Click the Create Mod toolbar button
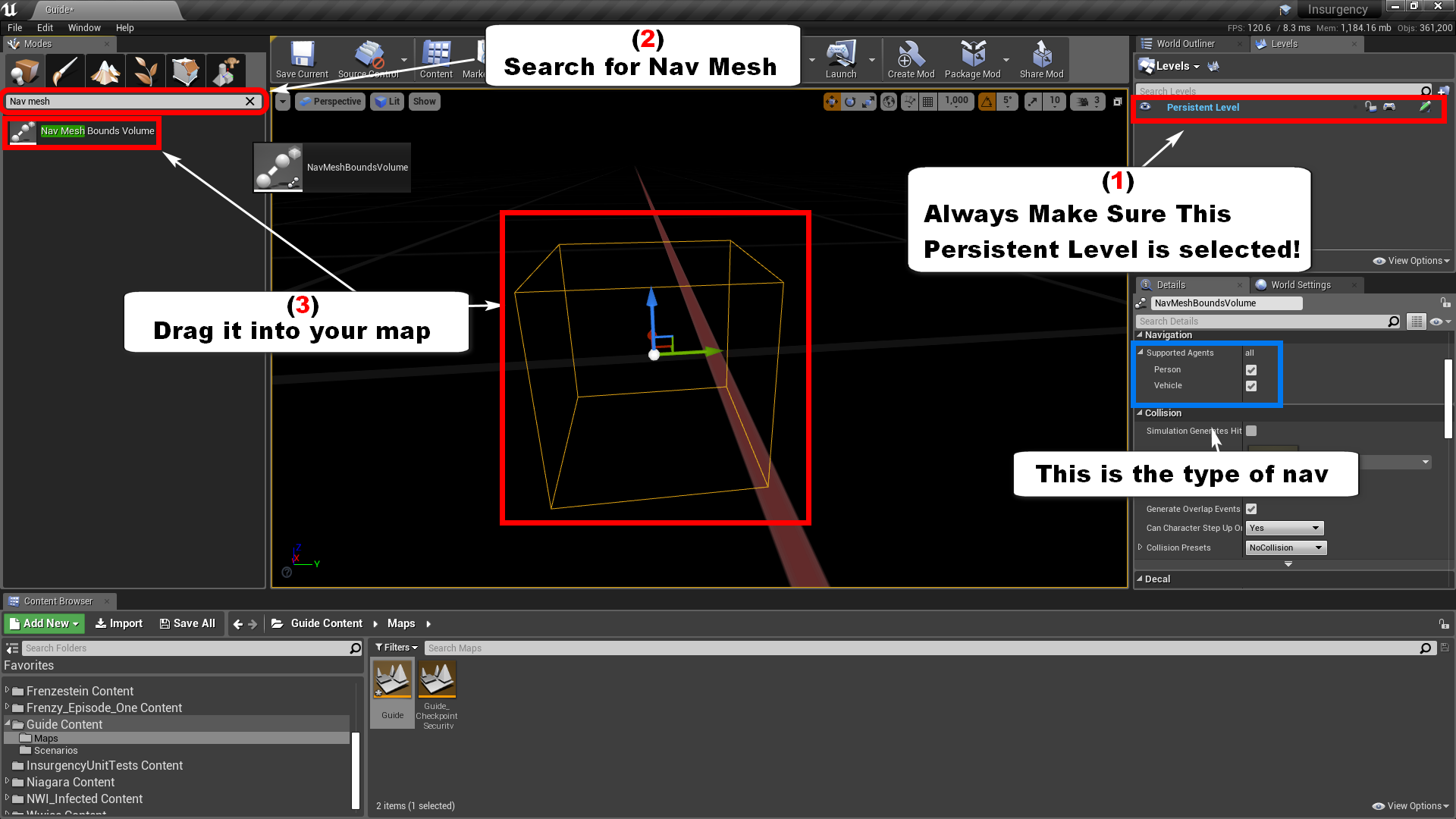Screen dimensions: 1456x819 tap(911, 60)
